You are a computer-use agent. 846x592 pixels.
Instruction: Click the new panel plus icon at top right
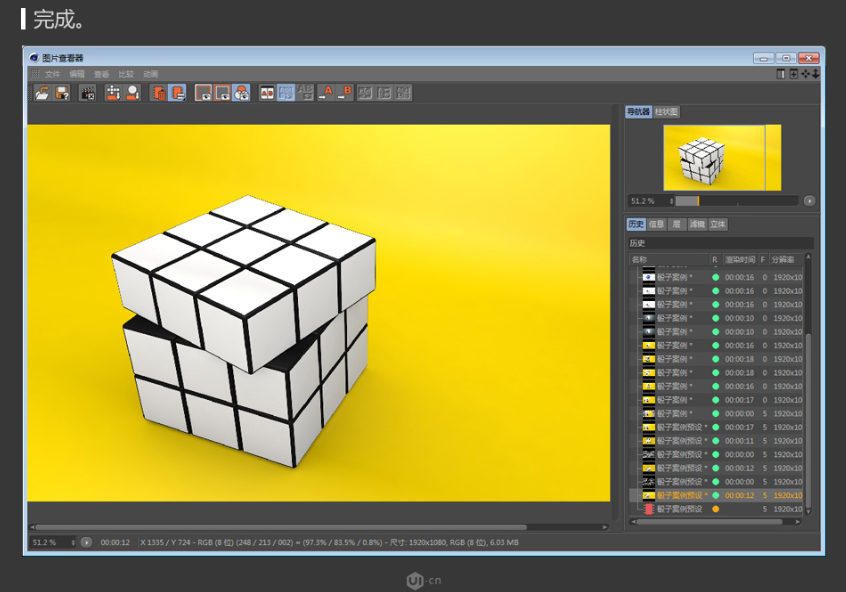click(x=794, y=74)
